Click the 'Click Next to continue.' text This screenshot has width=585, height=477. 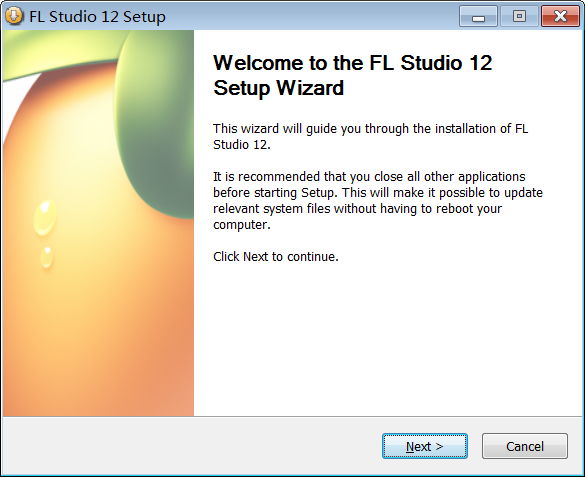pos(276,257)
